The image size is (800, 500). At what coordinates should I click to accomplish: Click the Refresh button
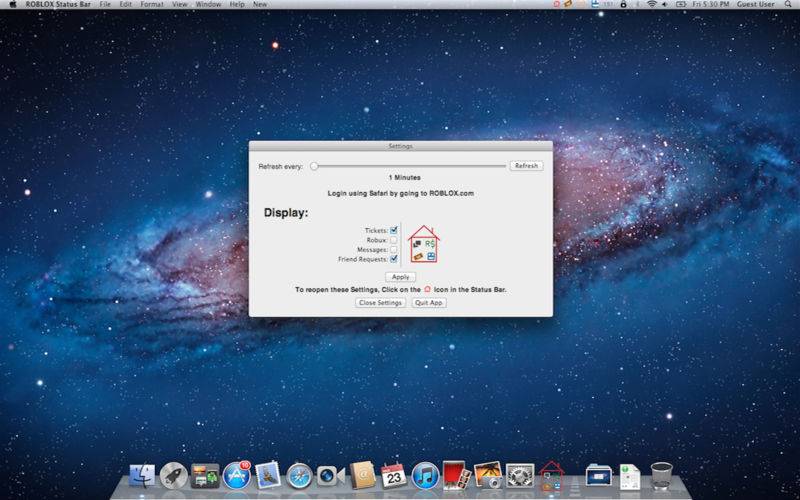[x=526, y=166]
